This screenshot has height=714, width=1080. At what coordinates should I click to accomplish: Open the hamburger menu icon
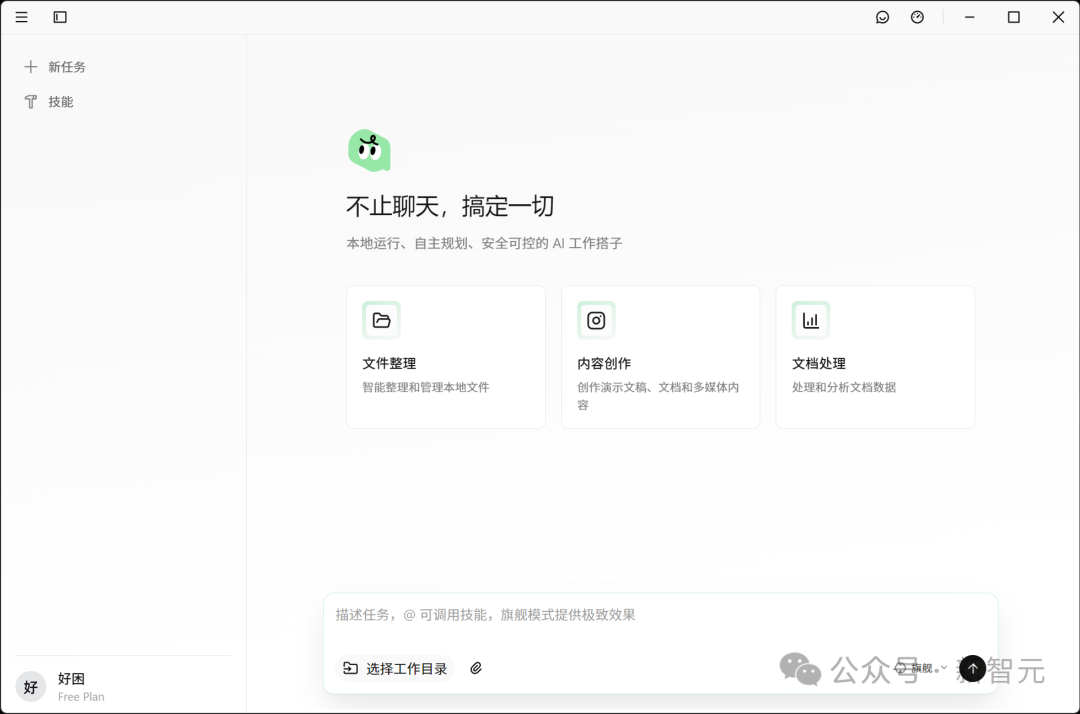pyautogui.click(x=21, y=17)
